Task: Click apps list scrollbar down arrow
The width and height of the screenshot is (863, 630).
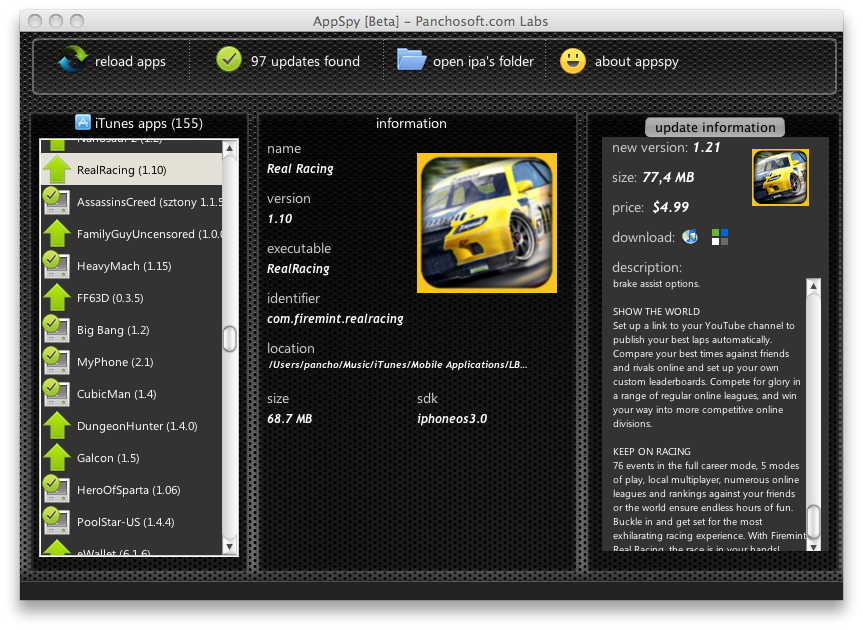Action: pos(230,547)
